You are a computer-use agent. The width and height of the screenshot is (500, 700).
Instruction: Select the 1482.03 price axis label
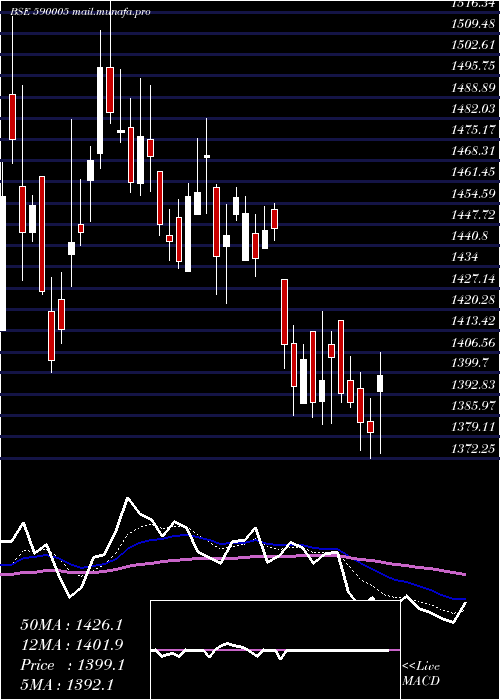point(473,109)
